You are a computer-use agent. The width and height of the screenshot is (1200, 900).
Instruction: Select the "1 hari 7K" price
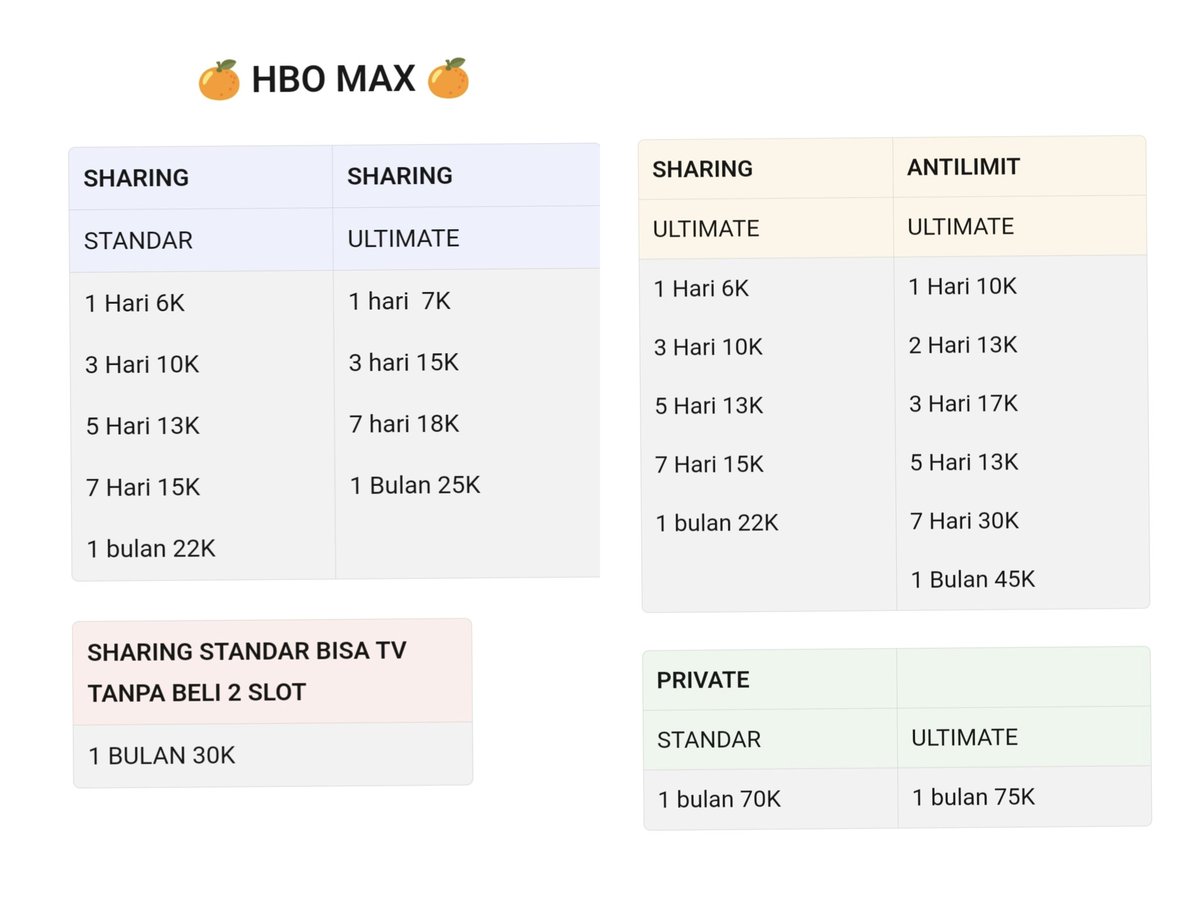point(399,301)
